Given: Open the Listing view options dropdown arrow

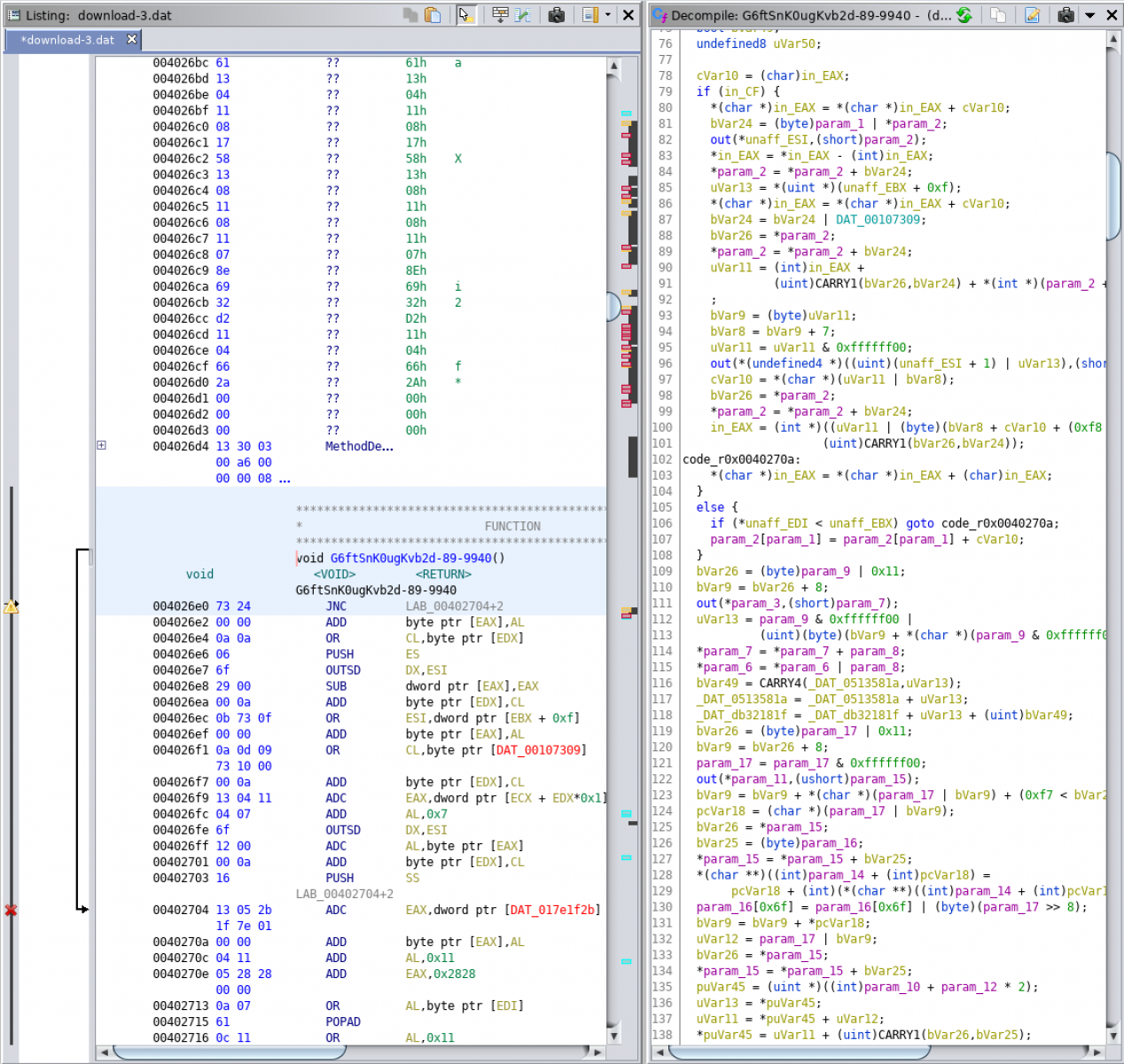Looking at the screenshot, I should 608,15.
